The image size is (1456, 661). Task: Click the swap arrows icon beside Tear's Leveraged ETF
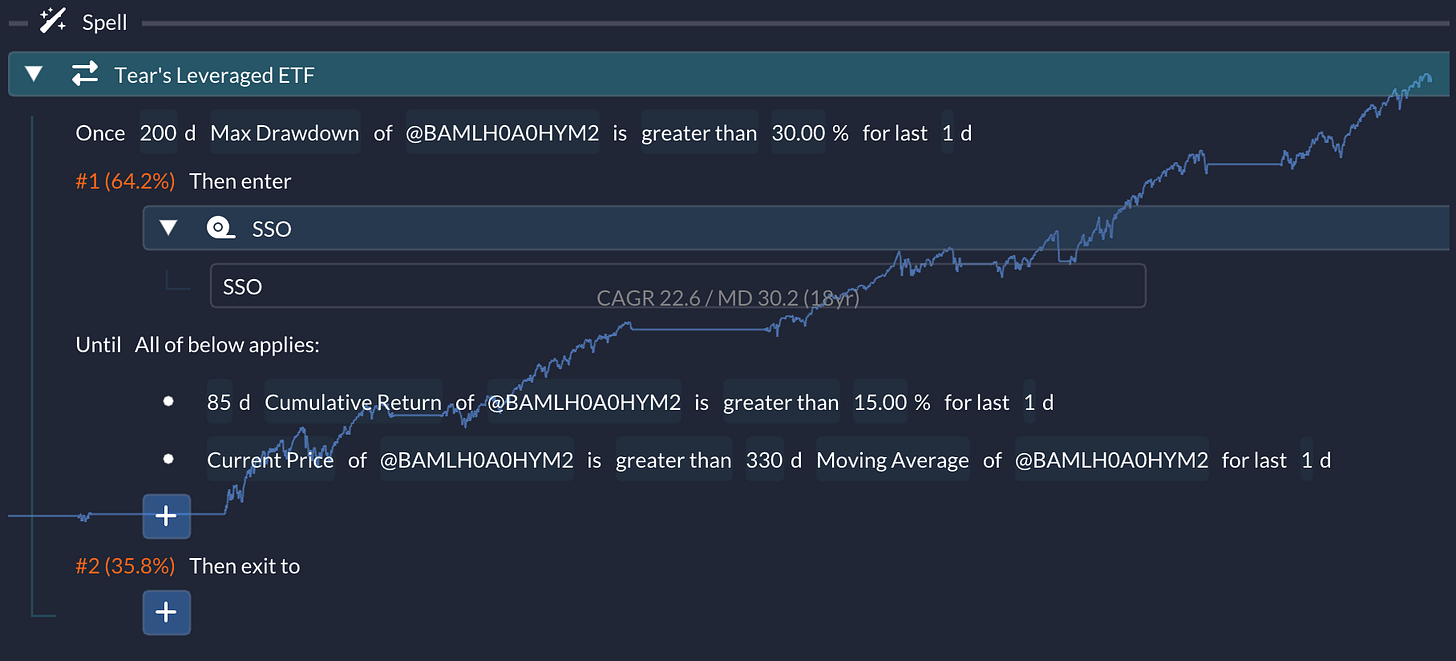[x=85, y=74]
